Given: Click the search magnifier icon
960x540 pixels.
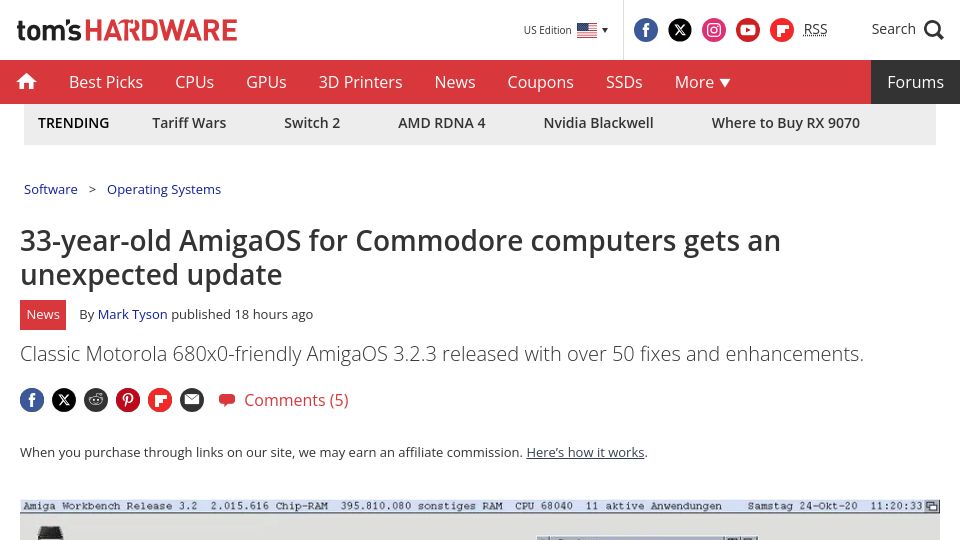Looking at the screenshot, I should click(934, 30).
